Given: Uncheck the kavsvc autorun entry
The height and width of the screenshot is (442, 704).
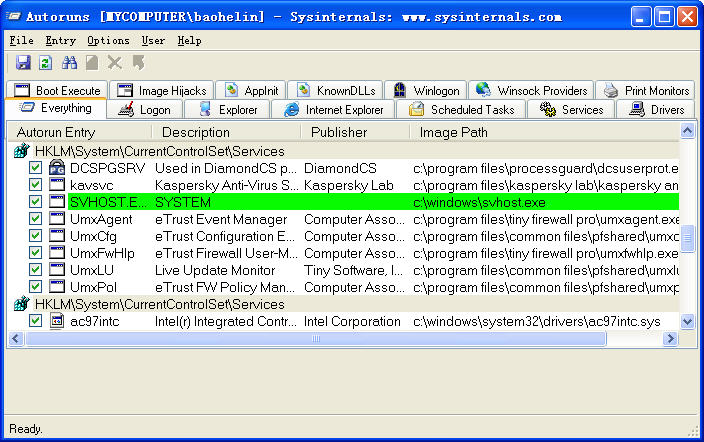Looking at the screenshot, I should [x=35, y=185].
